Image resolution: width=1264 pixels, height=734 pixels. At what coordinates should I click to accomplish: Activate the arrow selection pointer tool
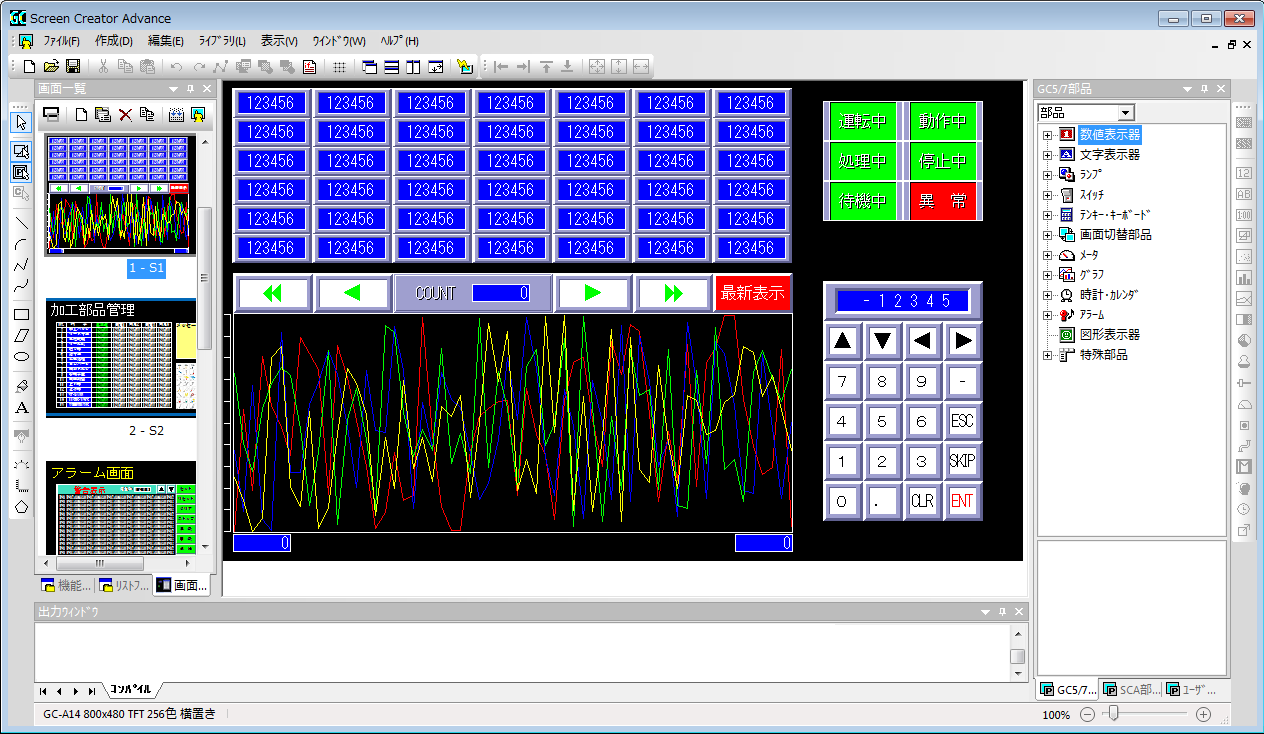[x=21, y=122]
